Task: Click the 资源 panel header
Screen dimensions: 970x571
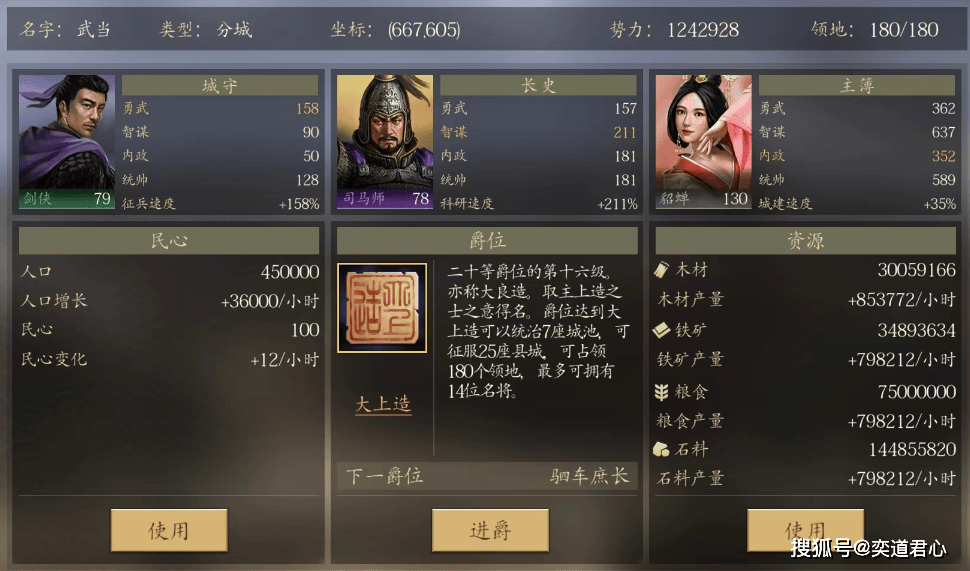Action: 805,241
